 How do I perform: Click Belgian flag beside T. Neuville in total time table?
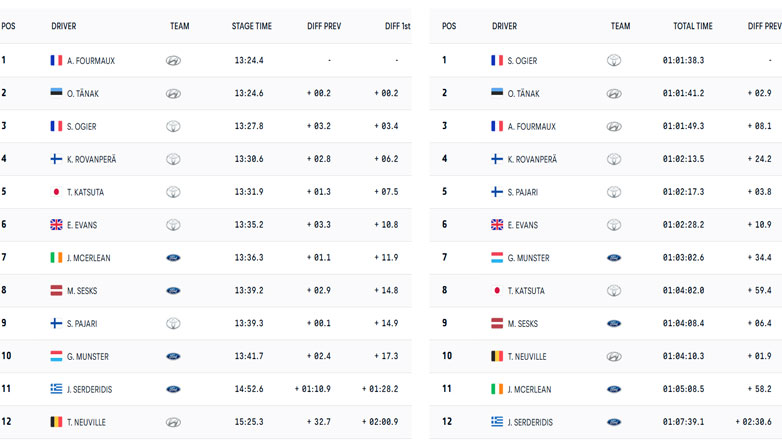tap(497, 356)
